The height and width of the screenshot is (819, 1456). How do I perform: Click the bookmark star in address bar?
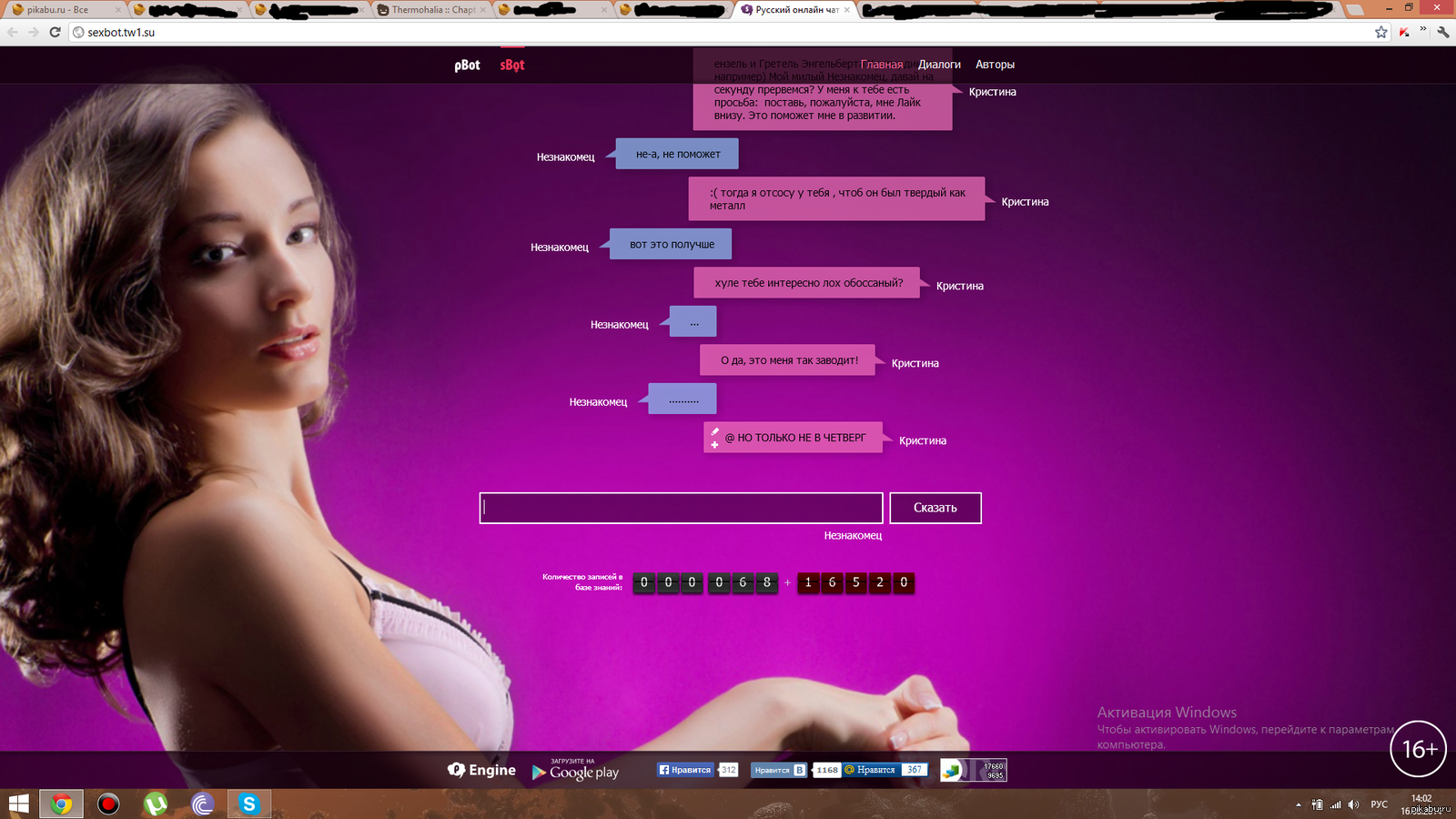point(1380,32)
